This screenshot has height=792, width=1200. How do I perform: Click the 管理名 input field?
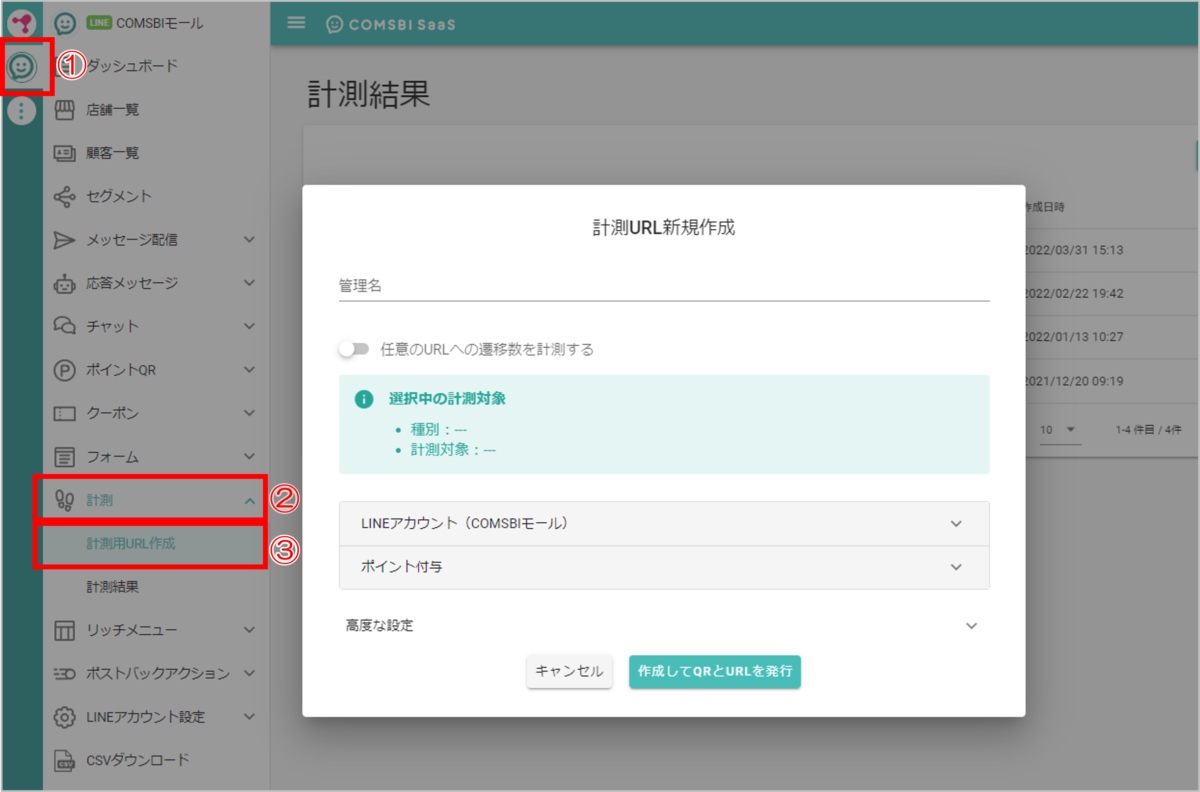pyautogui.click(x=664, y=286)
